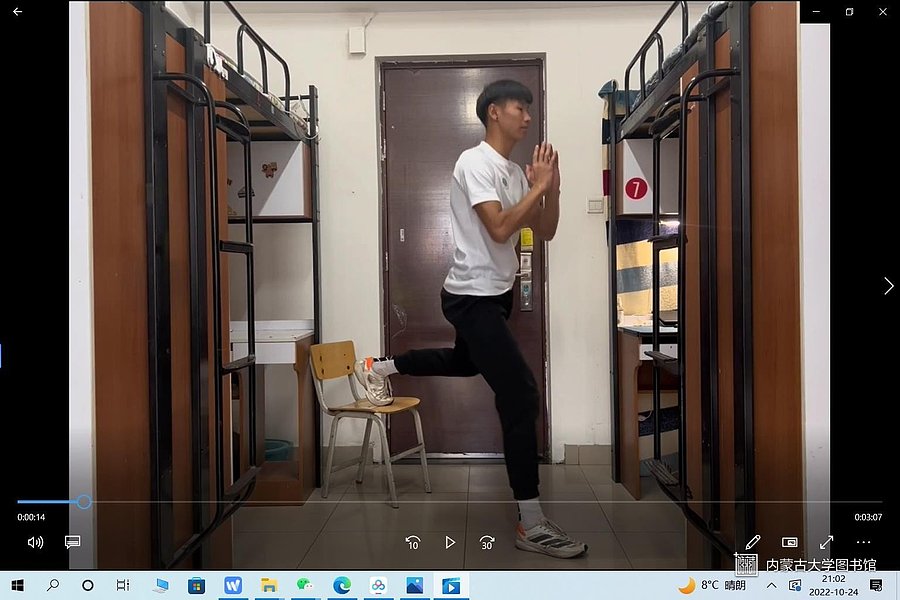Open the volume control
Viewport: 900px width, 600px height.
(x=35, y=543)
